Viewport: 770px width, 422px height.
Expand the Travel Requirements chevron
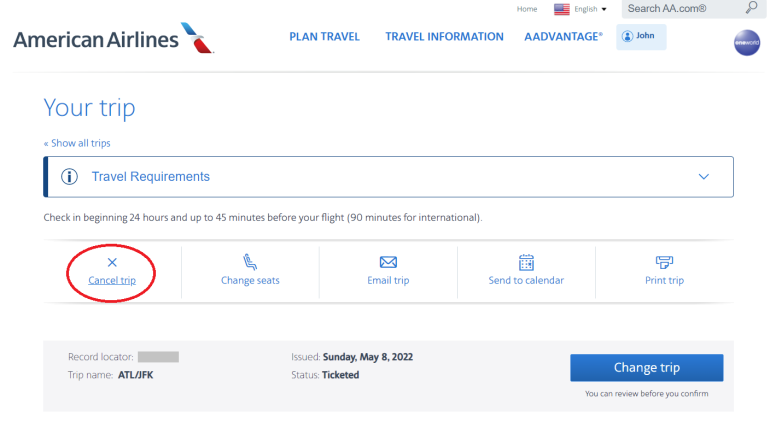tap(704, 177)
